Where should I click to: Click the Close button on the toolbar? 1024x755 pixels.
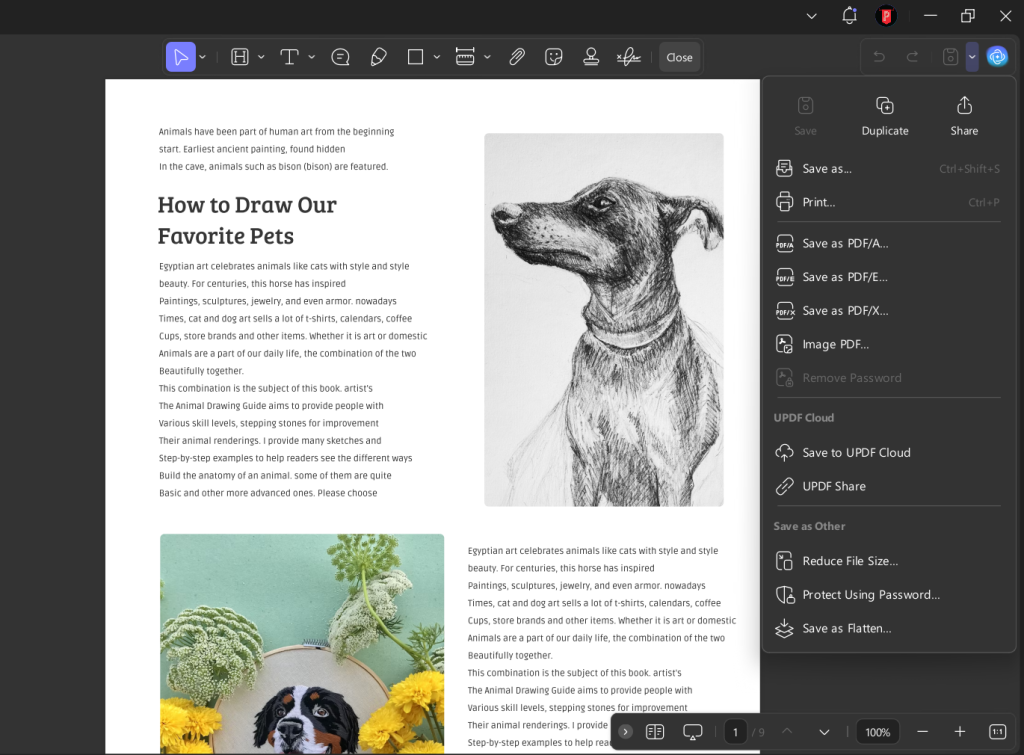pyautogui.click(x=679, y=56)
